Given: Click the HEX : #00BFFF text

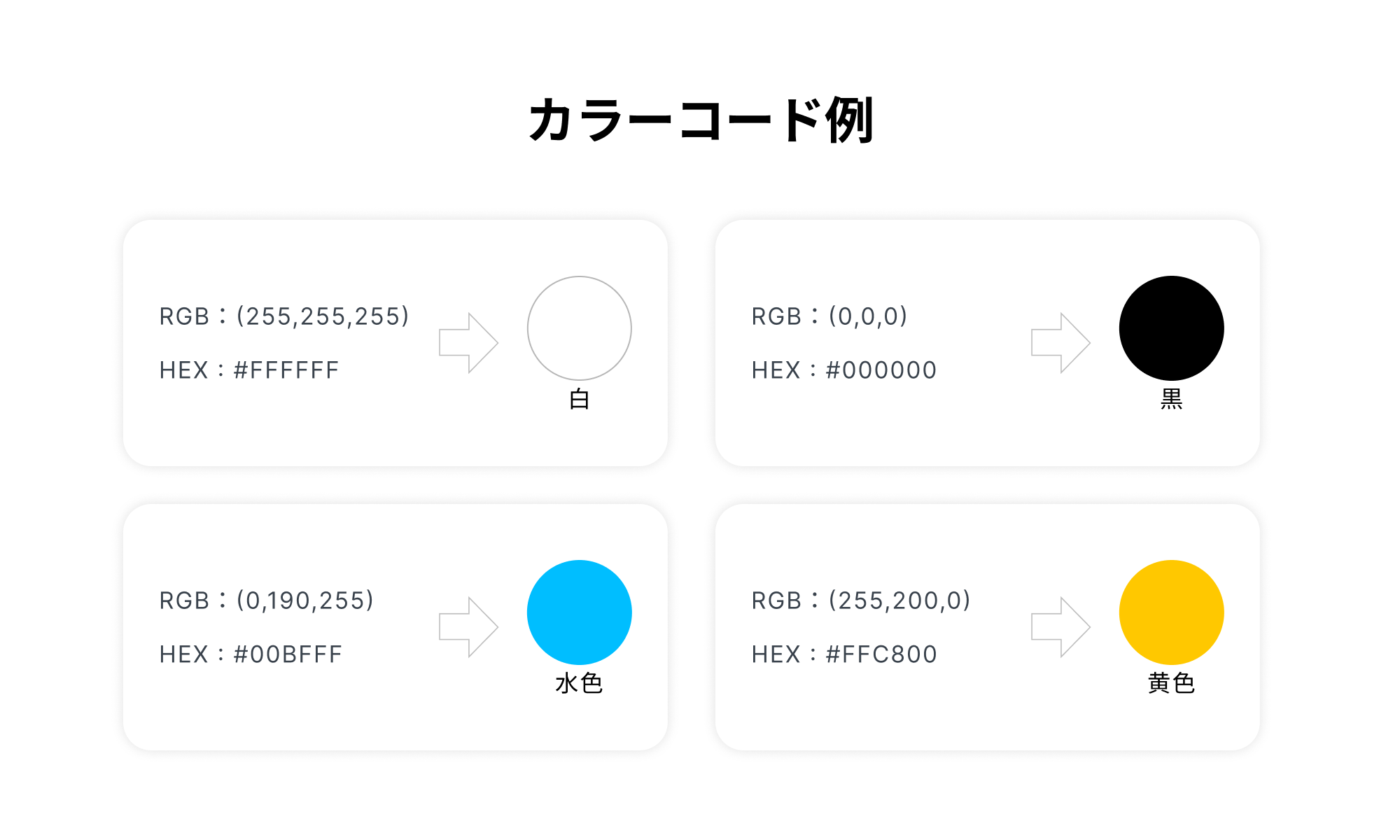Looking at the screenshot, I should pos(251,654).
